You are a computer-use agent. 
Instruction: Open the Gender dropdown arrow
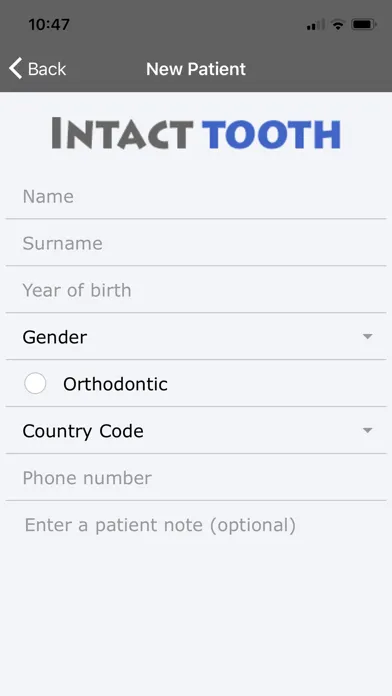click(x=367, y=337)
